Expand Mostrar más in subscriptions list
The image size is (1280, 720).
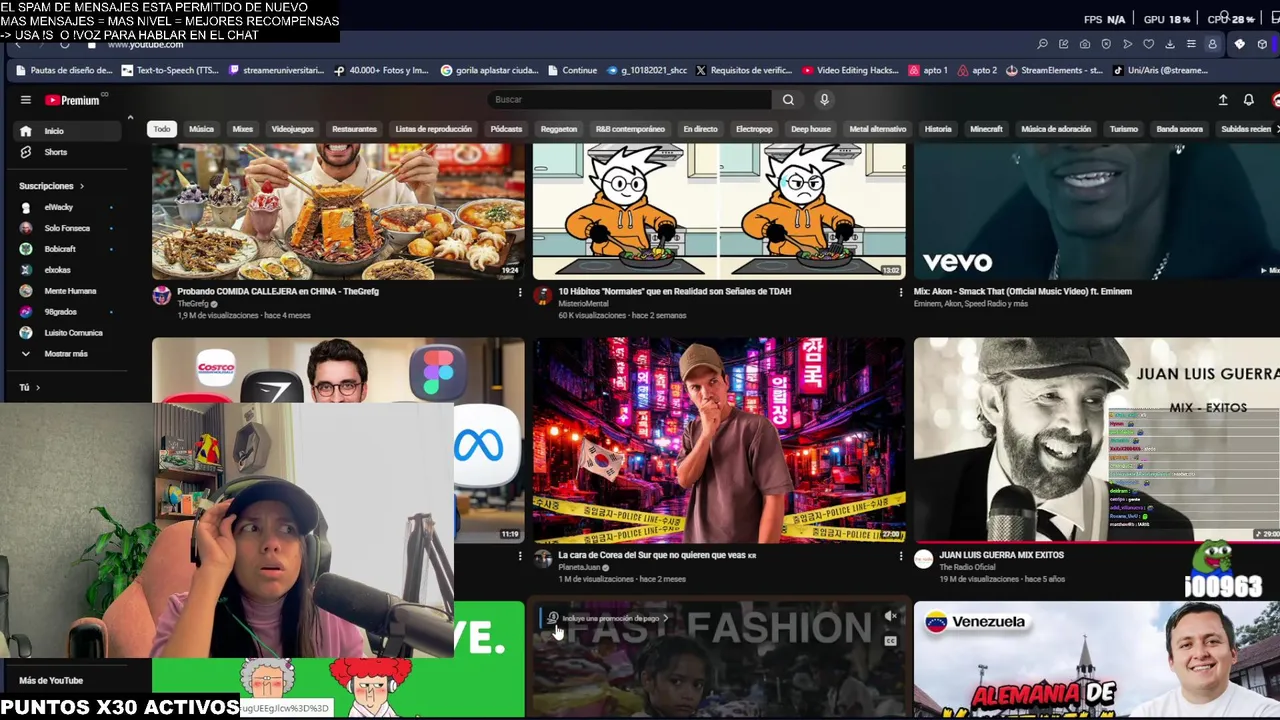65,354
